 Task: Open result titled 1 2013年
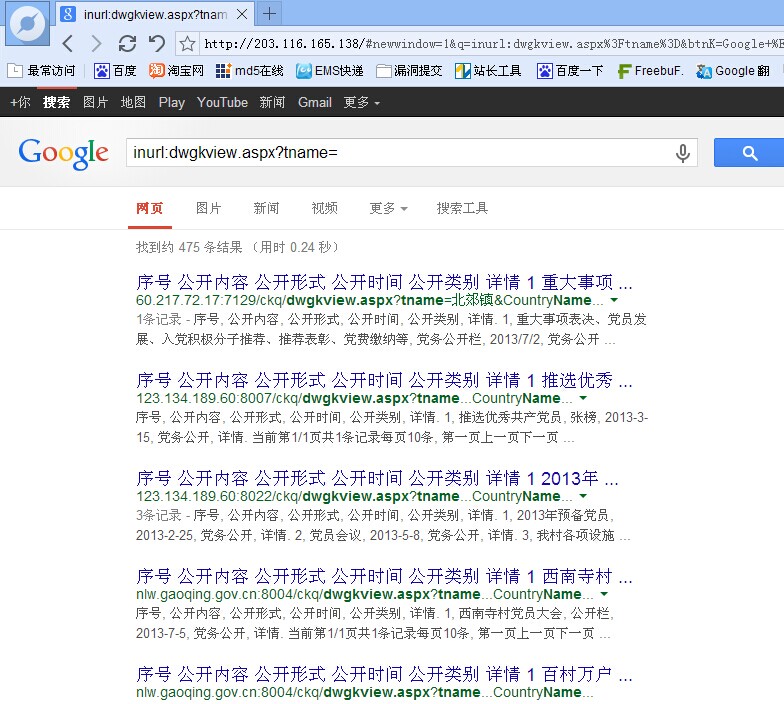click(377, 478)
